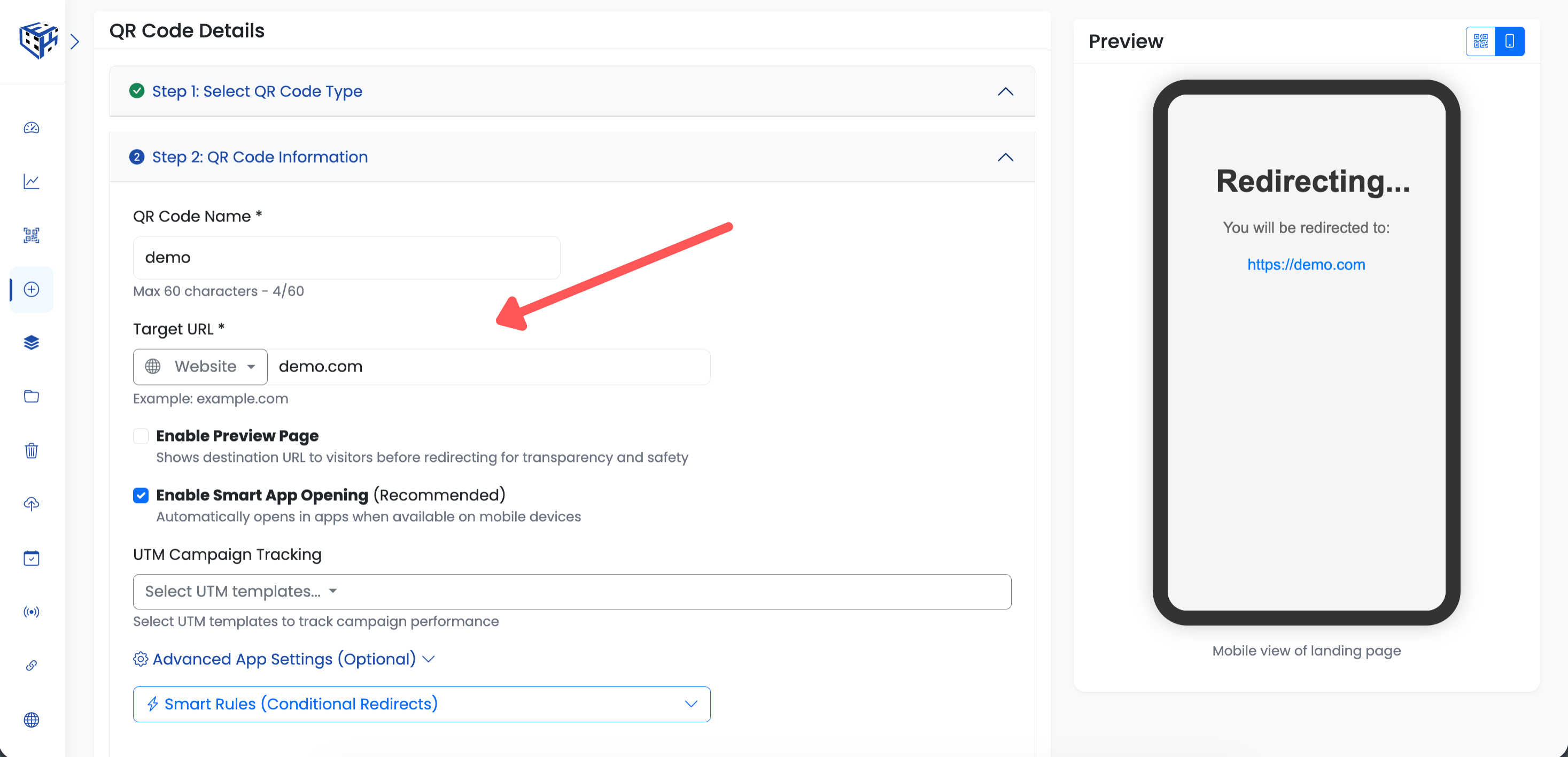Open the Website URL type dropdown
The height and width of the screenshot is (757, 1568).
[200, 367]
